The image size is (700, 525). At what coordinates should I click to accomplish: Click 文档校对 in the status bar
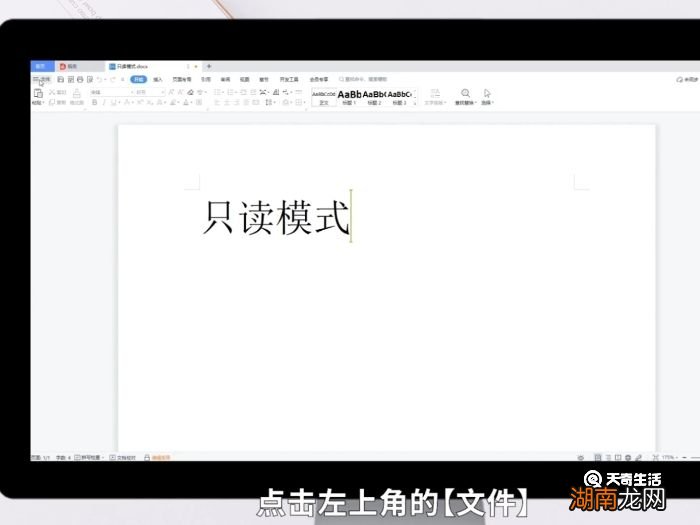(122, 458)
